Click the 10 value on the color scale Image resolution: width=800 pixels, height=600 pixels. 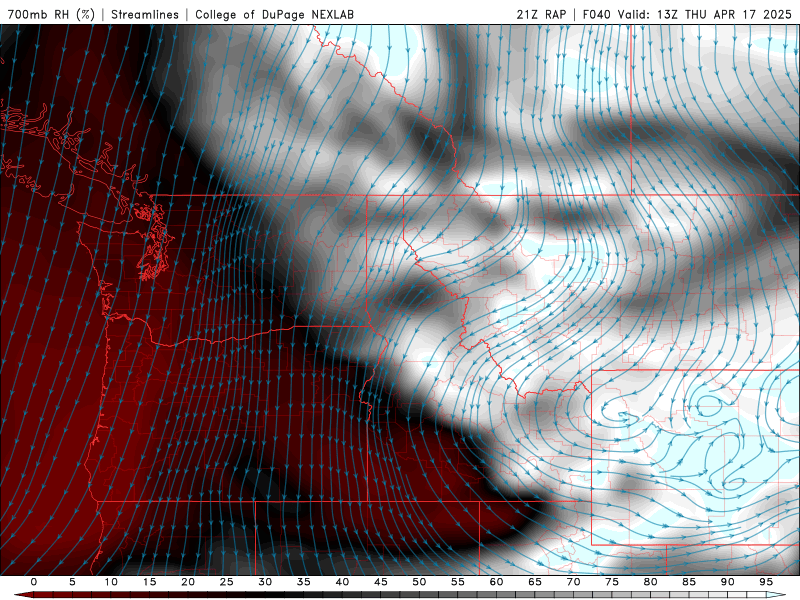point(111,582)
